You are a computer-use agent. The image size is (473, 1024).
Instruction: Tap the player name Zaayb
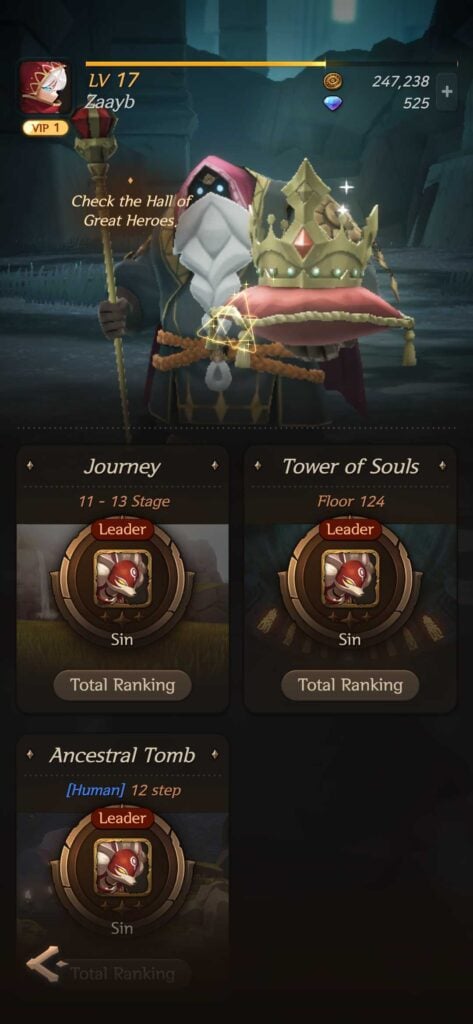(111, 103)
